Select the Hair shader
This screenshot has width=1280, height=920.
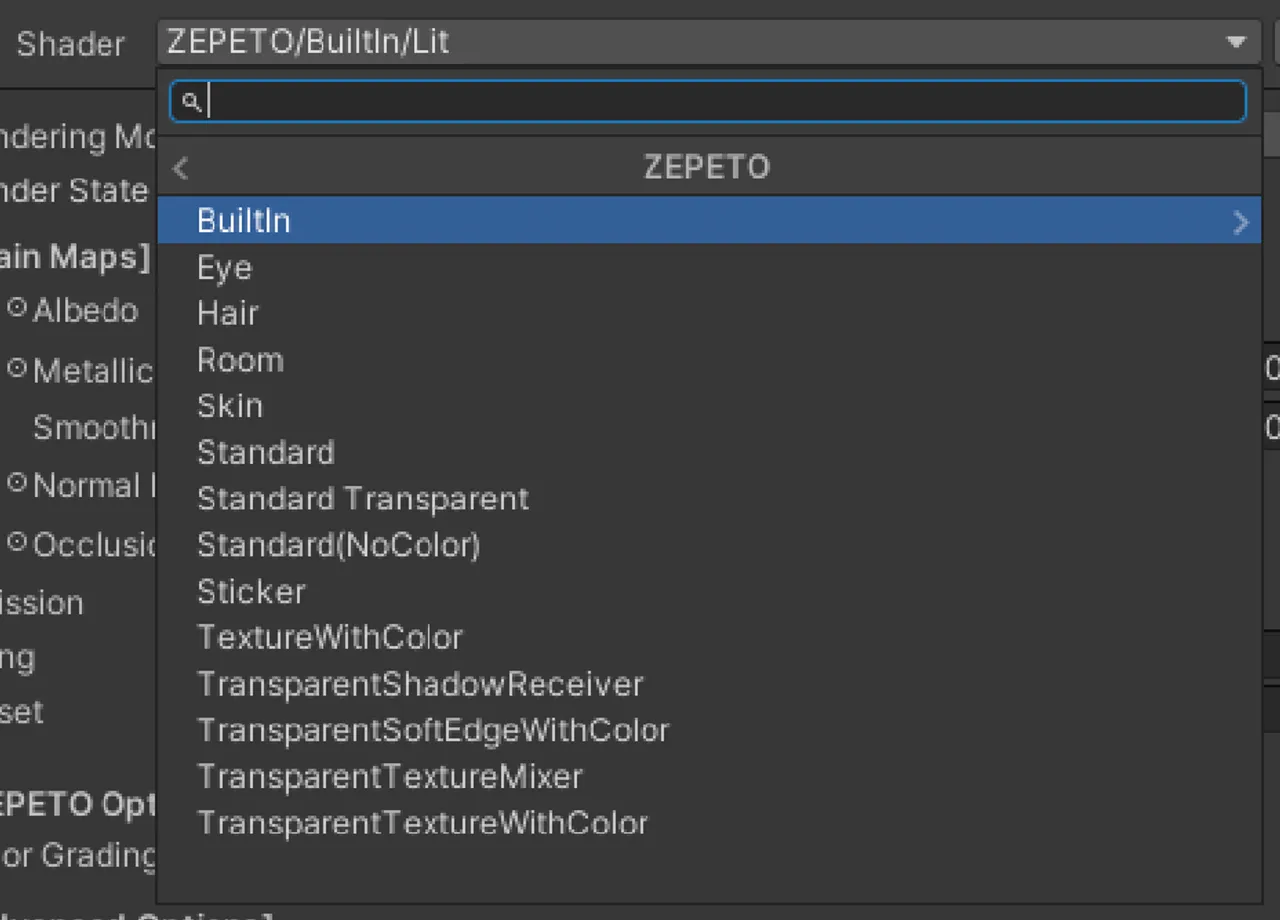[228, 313]
